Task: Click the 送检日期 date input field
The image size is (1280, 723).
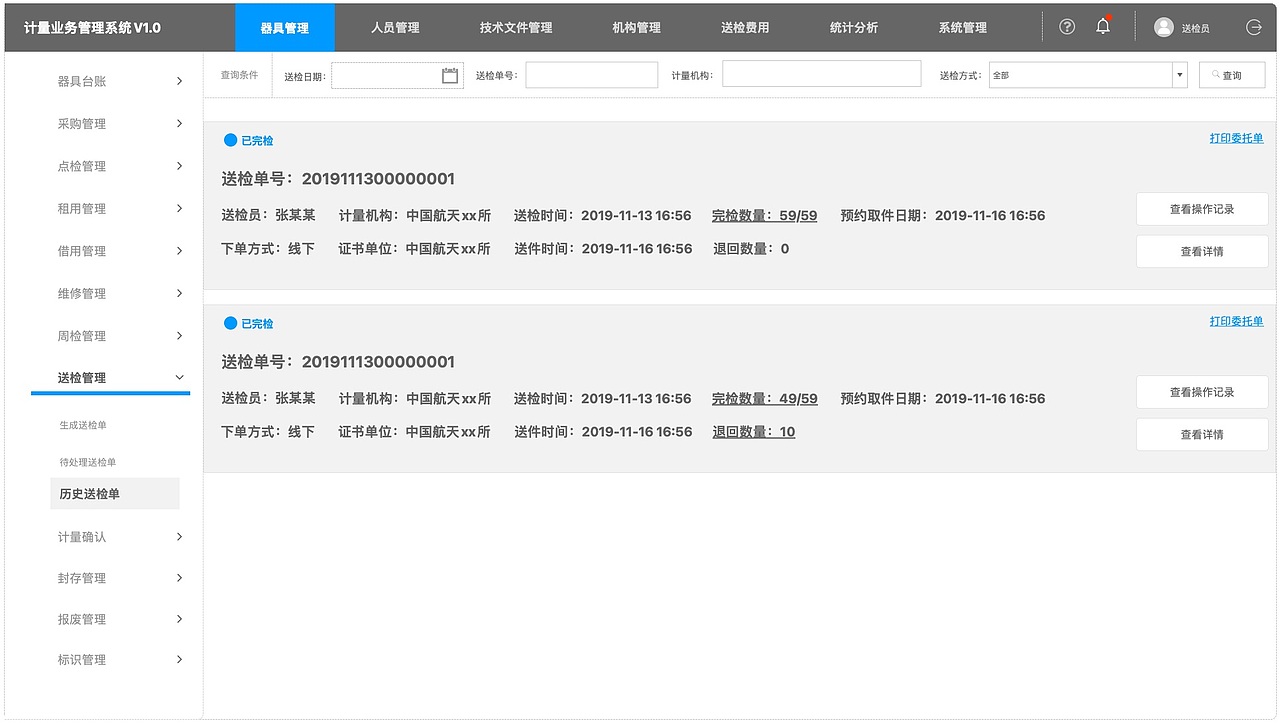Action: coord(397,75)
